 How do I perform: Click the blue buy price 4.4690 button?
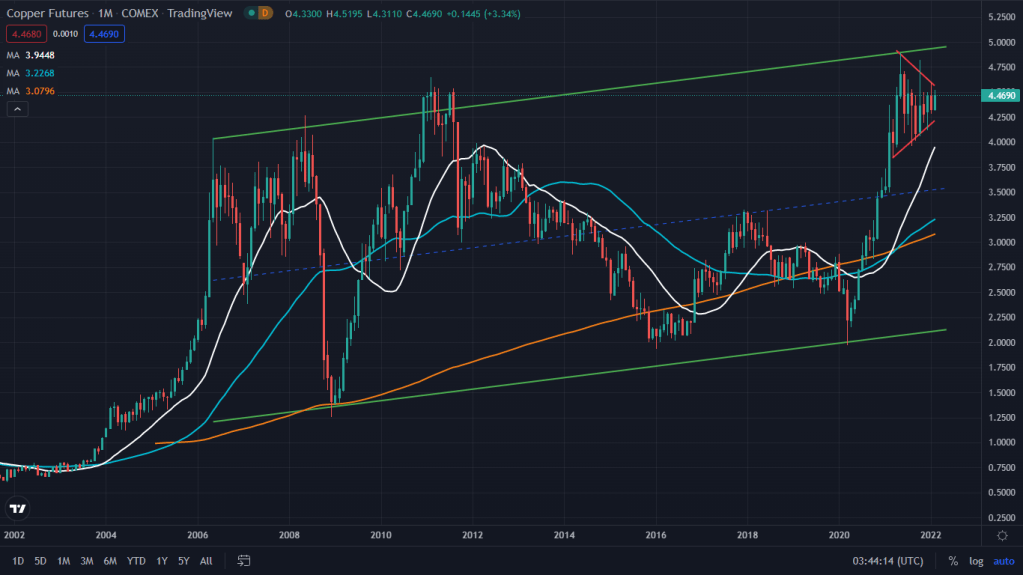pyautogui.click(x=103, y=33)
